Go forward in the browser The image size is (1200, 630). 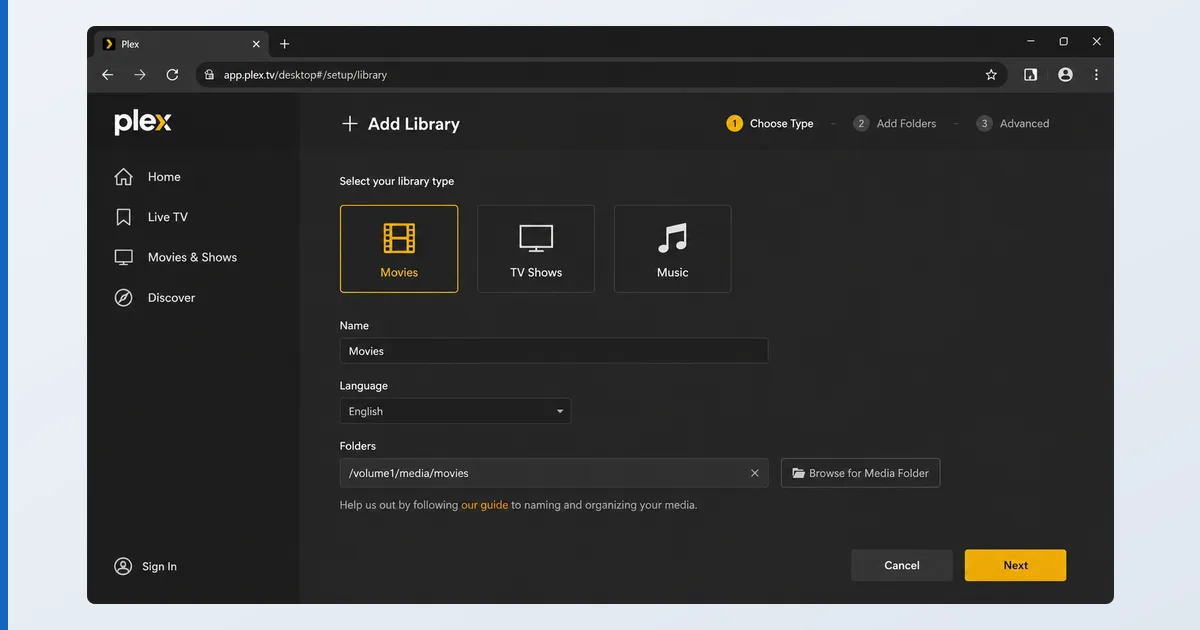click(x=140, y=75)
